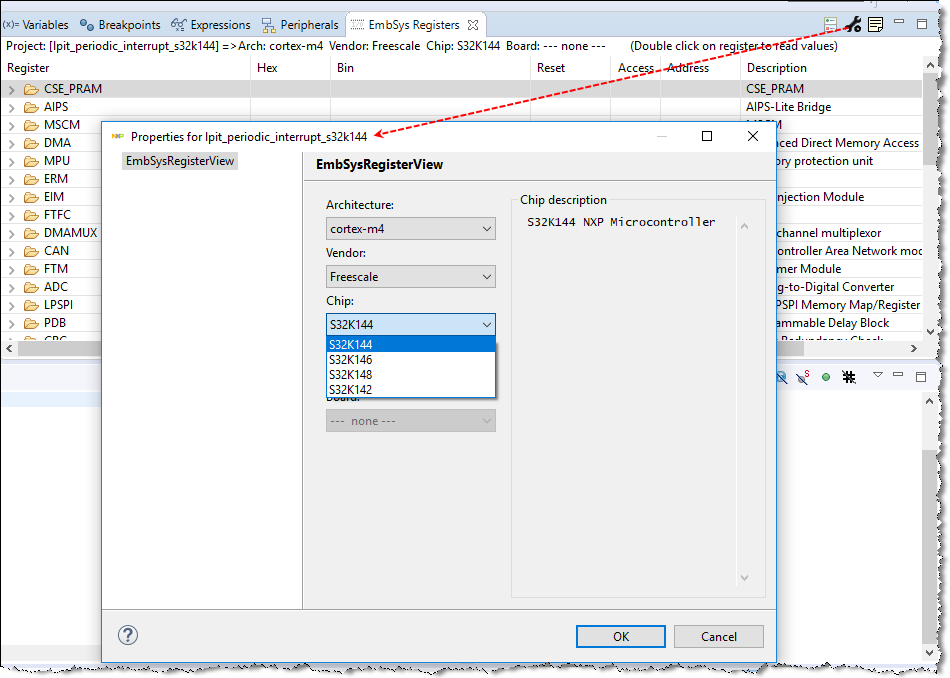Click the register view layout icon near toolbar

[x=831, y=22]
